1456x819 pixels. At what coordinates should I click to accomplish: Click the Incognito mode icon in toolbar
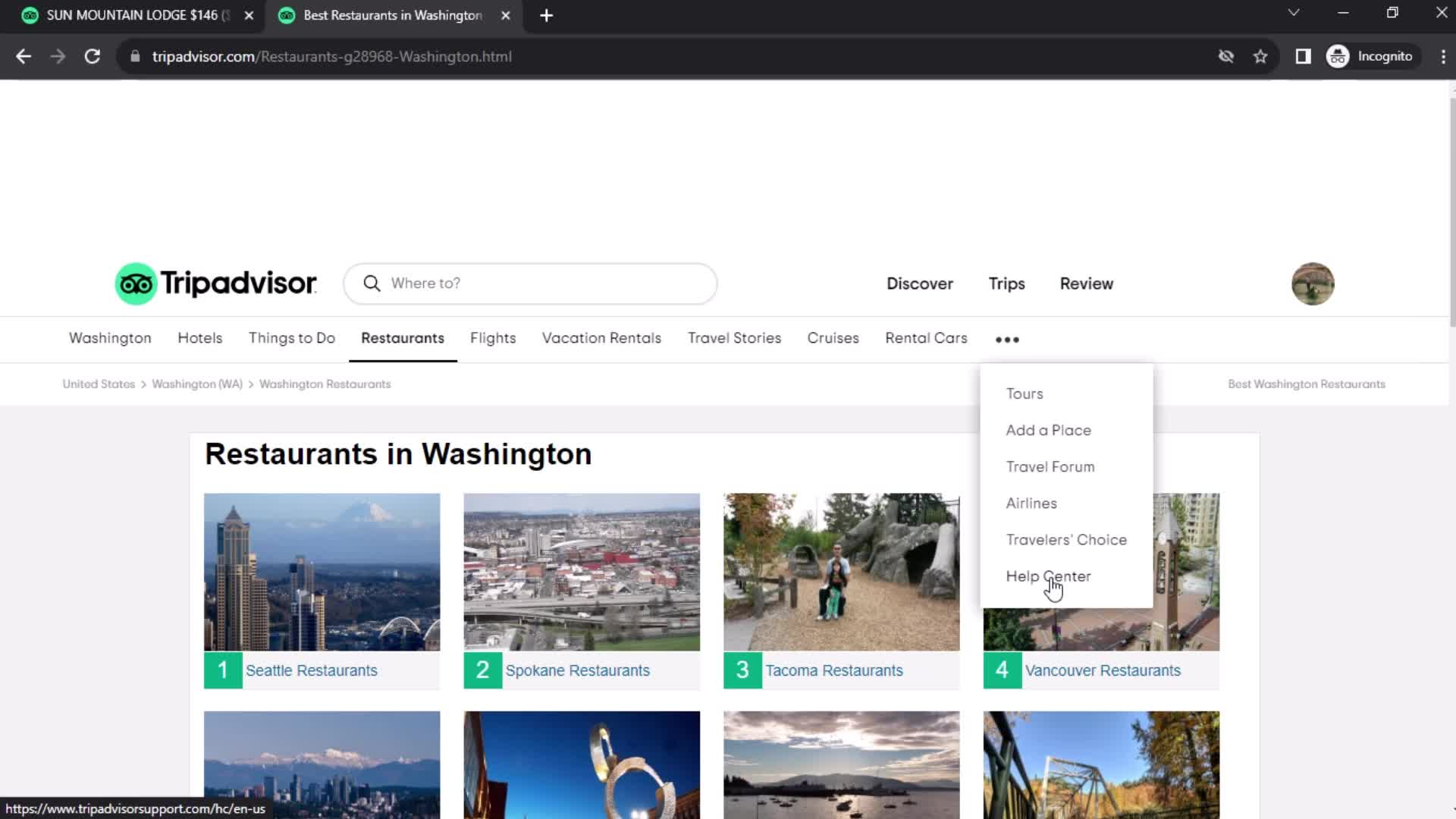1339,56
